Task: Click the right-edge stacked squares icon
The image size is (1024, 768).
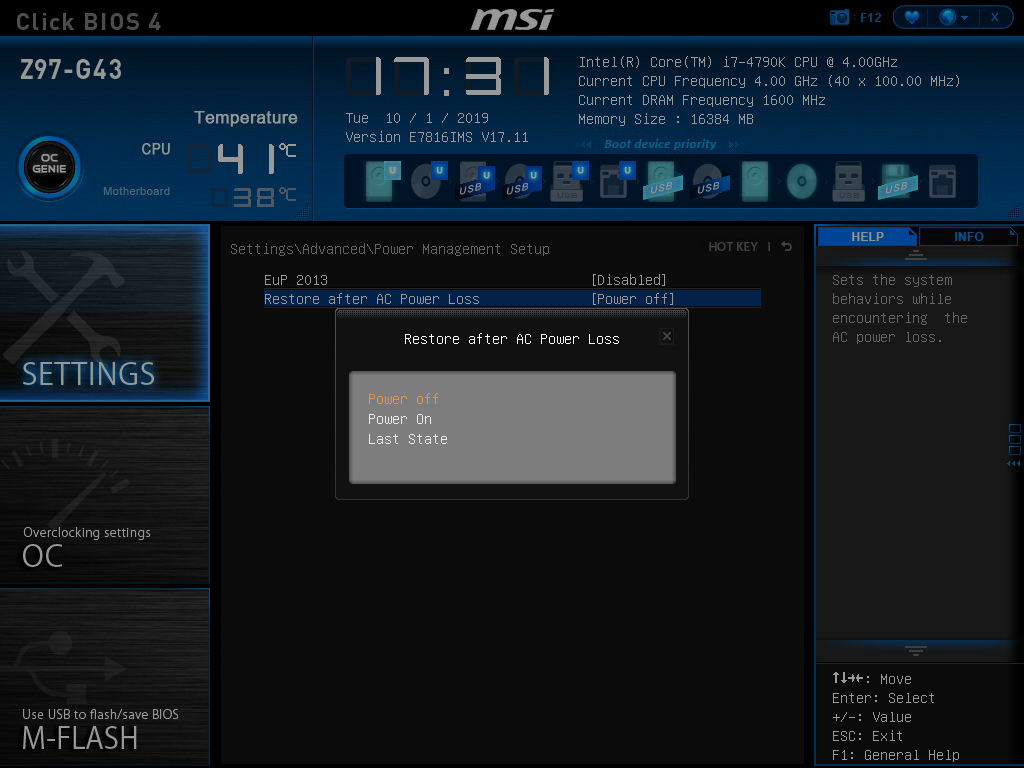Action: click(1014, 440)
